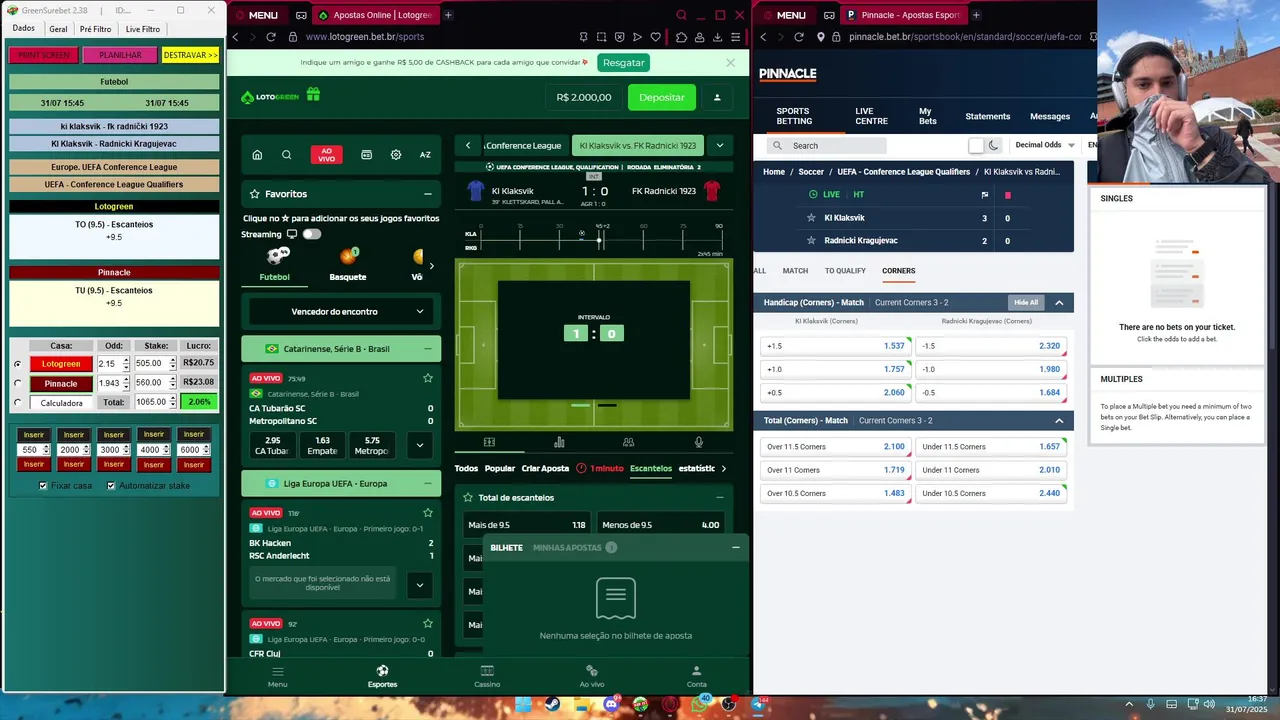Open downloads icon in LotoGreen browser toolbar
1280x720 pixels.
[x=718, y=37]
